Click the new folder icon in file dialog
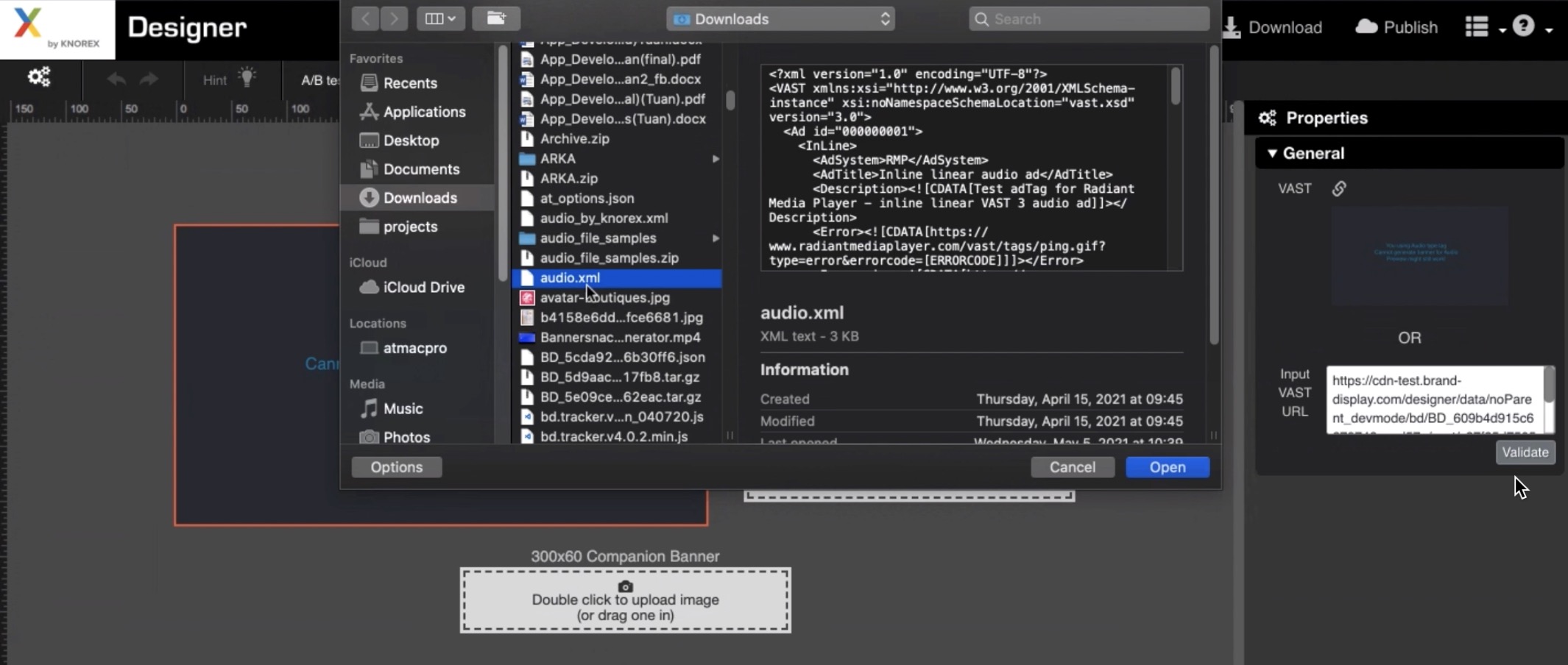The width and height of the screenshot is (1568, 665). 496,18
